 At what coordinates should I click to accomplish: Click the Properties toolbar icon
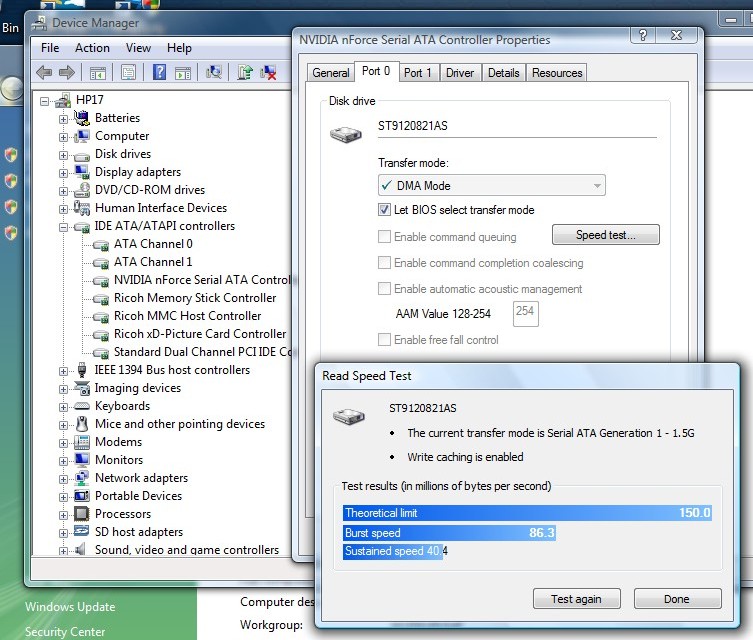tap(128, 72)
